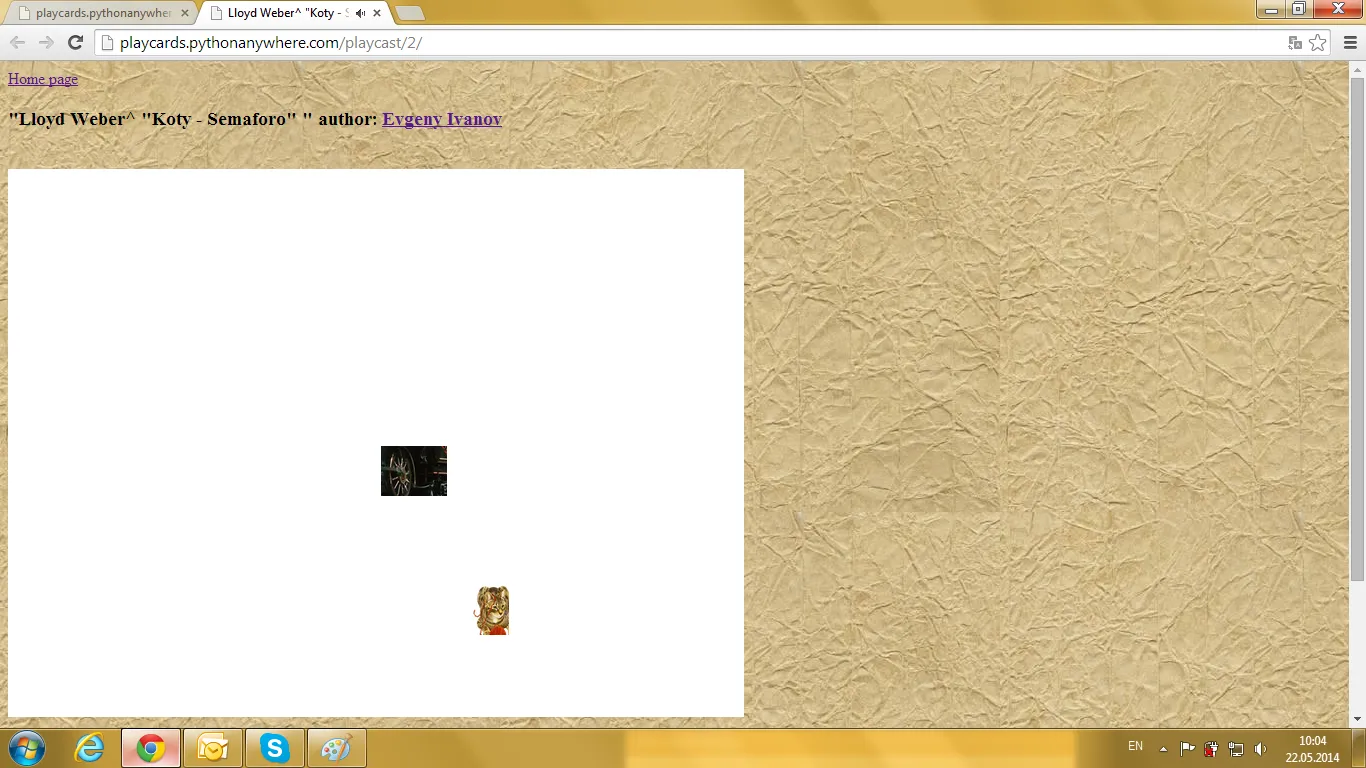The image size is (1366, 768).
Task: Open a new tab
Action: 410,13
